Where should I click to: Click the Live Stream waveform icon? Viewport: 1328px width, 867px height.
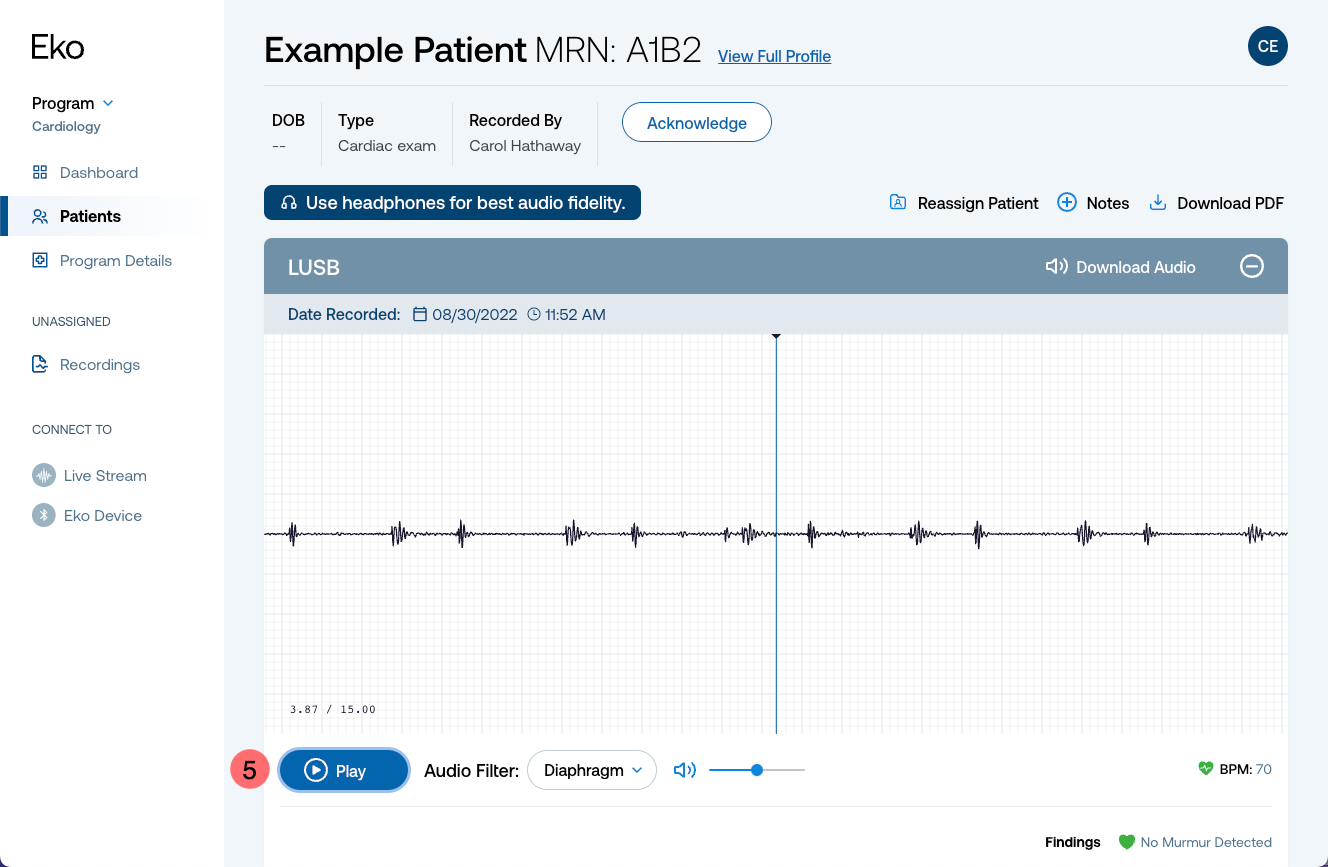coord(43,475)
